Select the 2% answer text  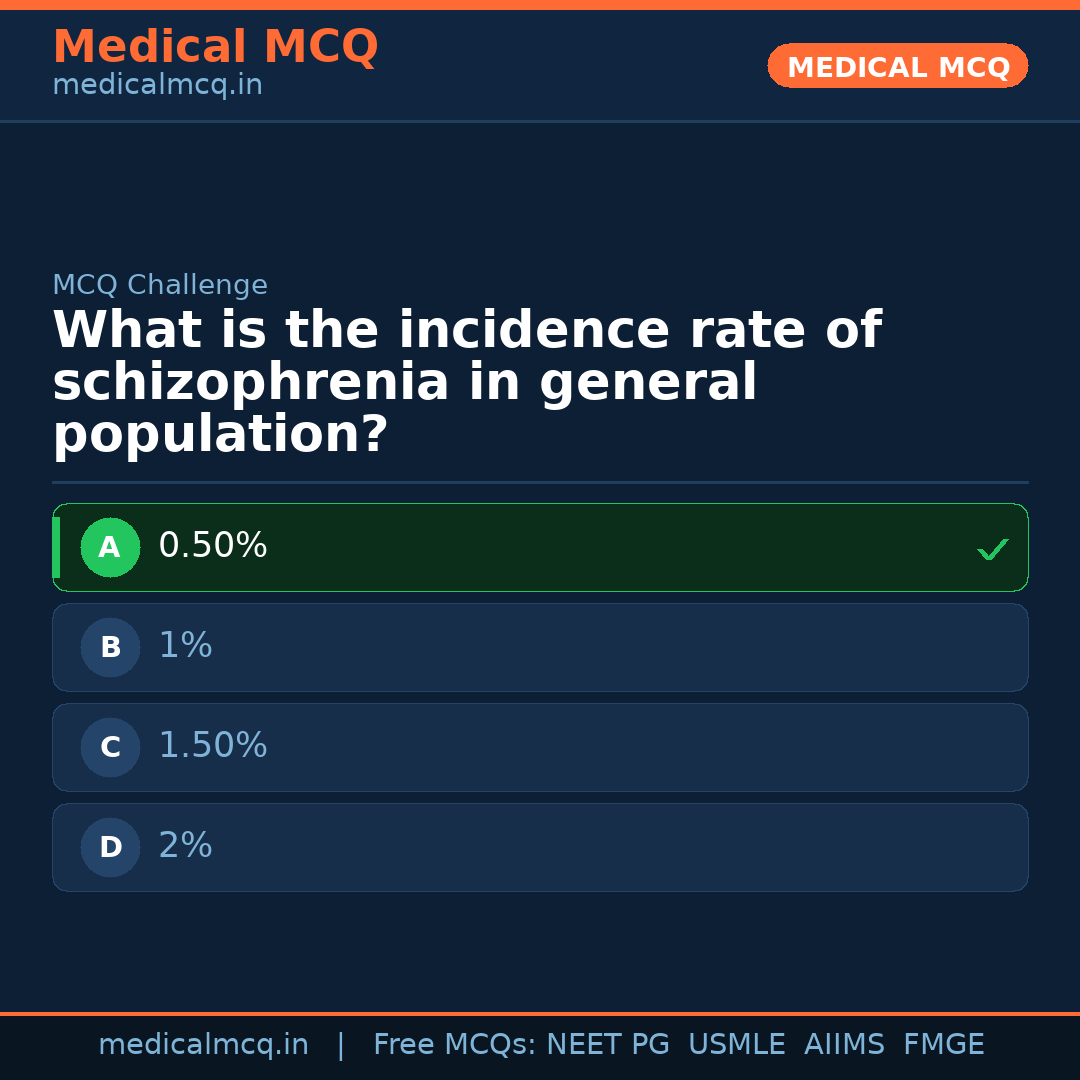[x=185, y=846]
